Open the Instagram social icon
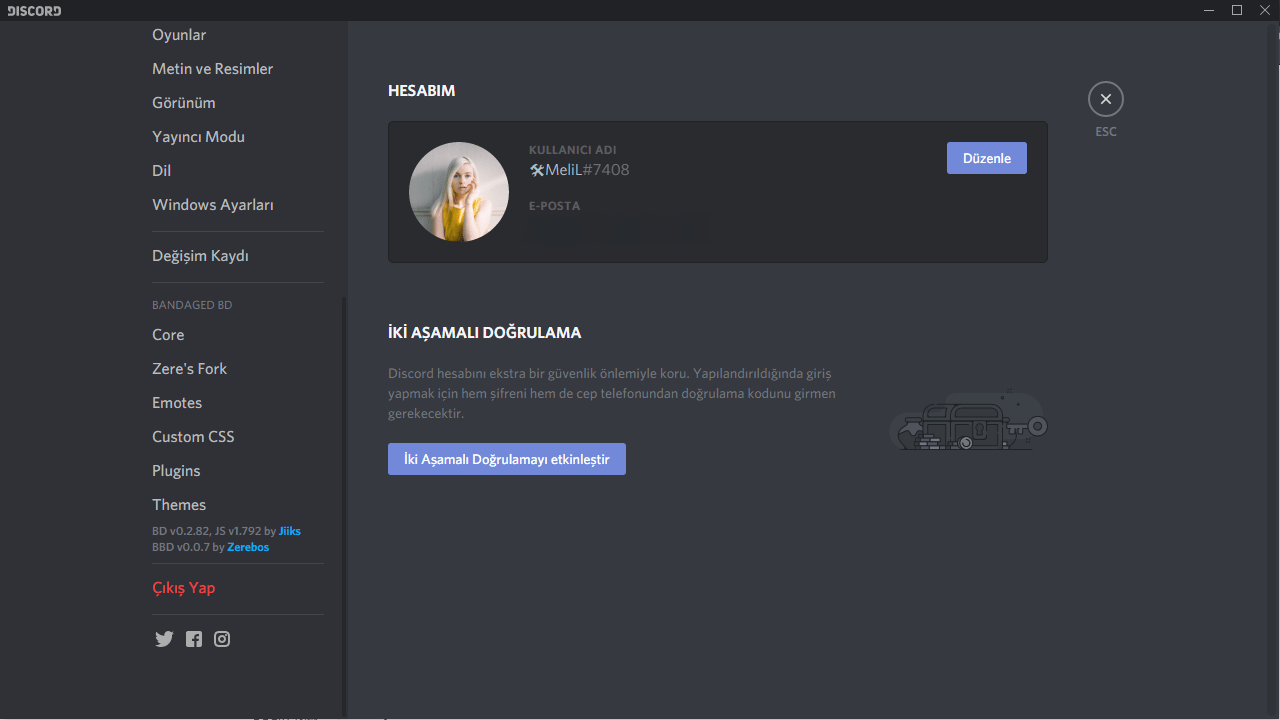 click(222, 639)
